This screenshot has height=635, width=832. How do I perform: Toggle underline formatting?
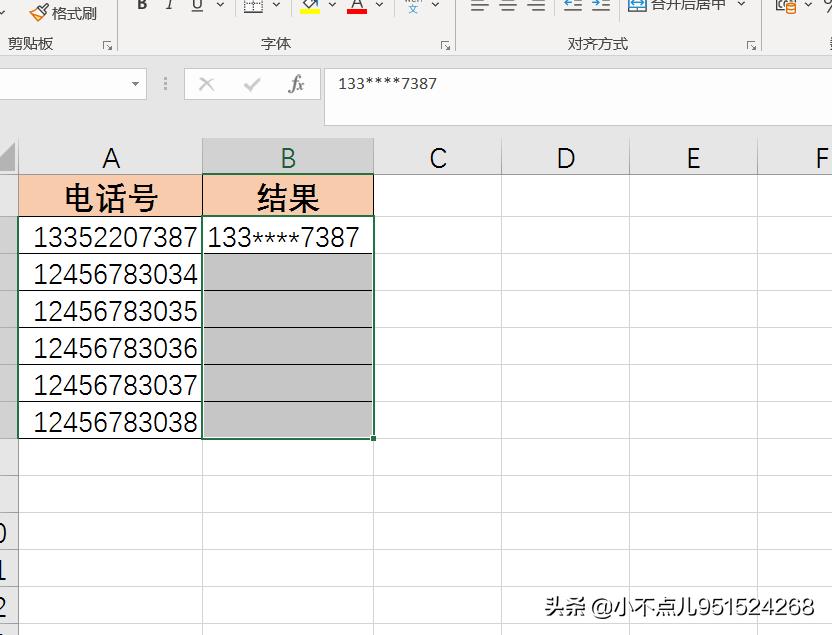click(197, 5)
